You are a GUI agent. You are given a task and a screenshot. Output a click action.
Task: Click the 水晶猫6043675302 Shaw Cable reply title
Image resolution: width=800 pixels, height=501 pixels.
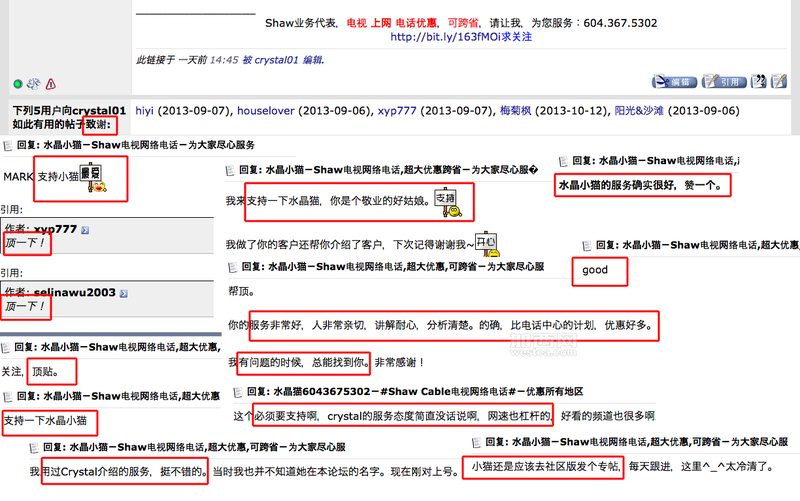click(x=414, y=391)
